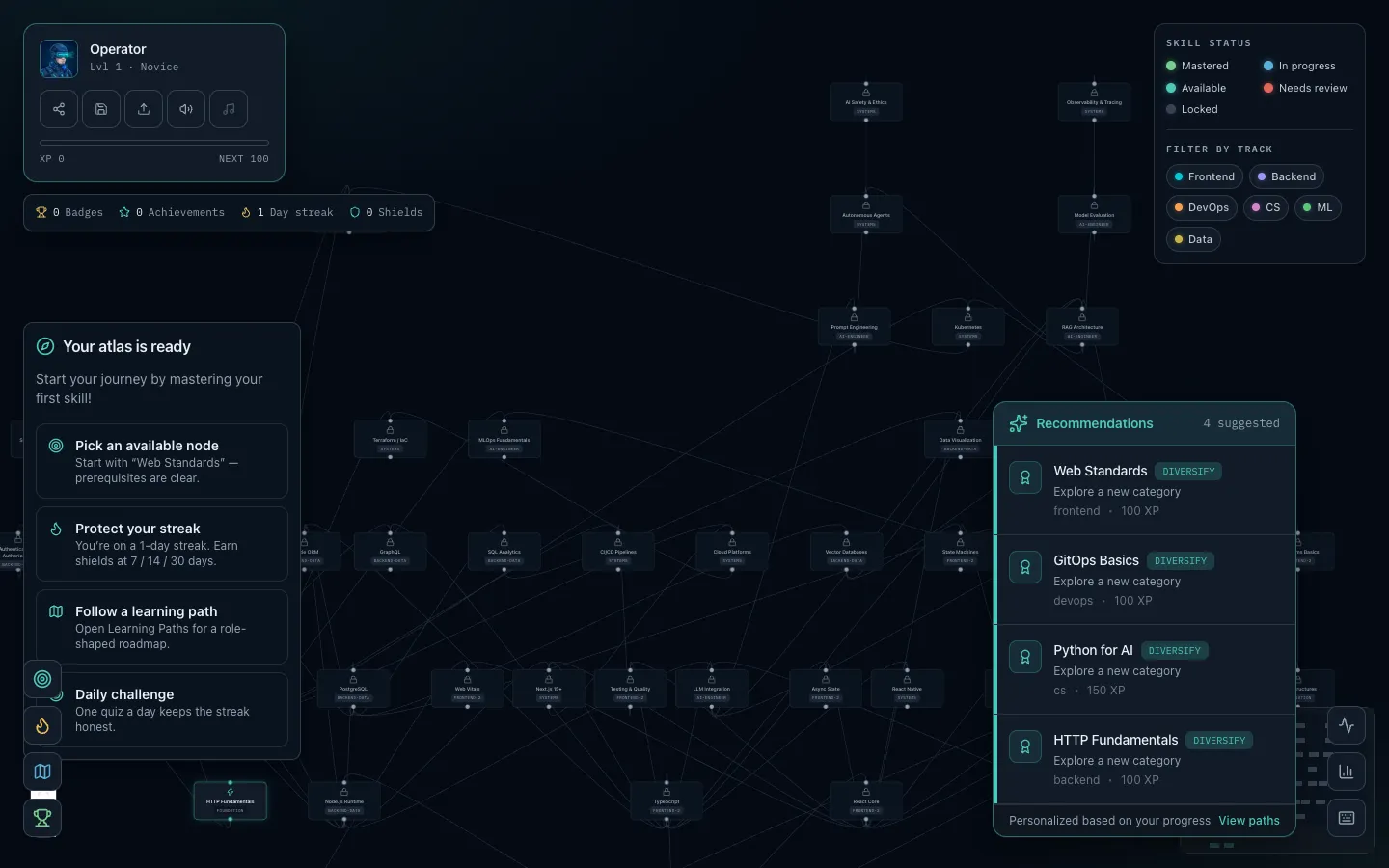Click the '0 Shields' stat
Image resolution: width=1389 pixels, height=868 pixels.
[386, 213]
